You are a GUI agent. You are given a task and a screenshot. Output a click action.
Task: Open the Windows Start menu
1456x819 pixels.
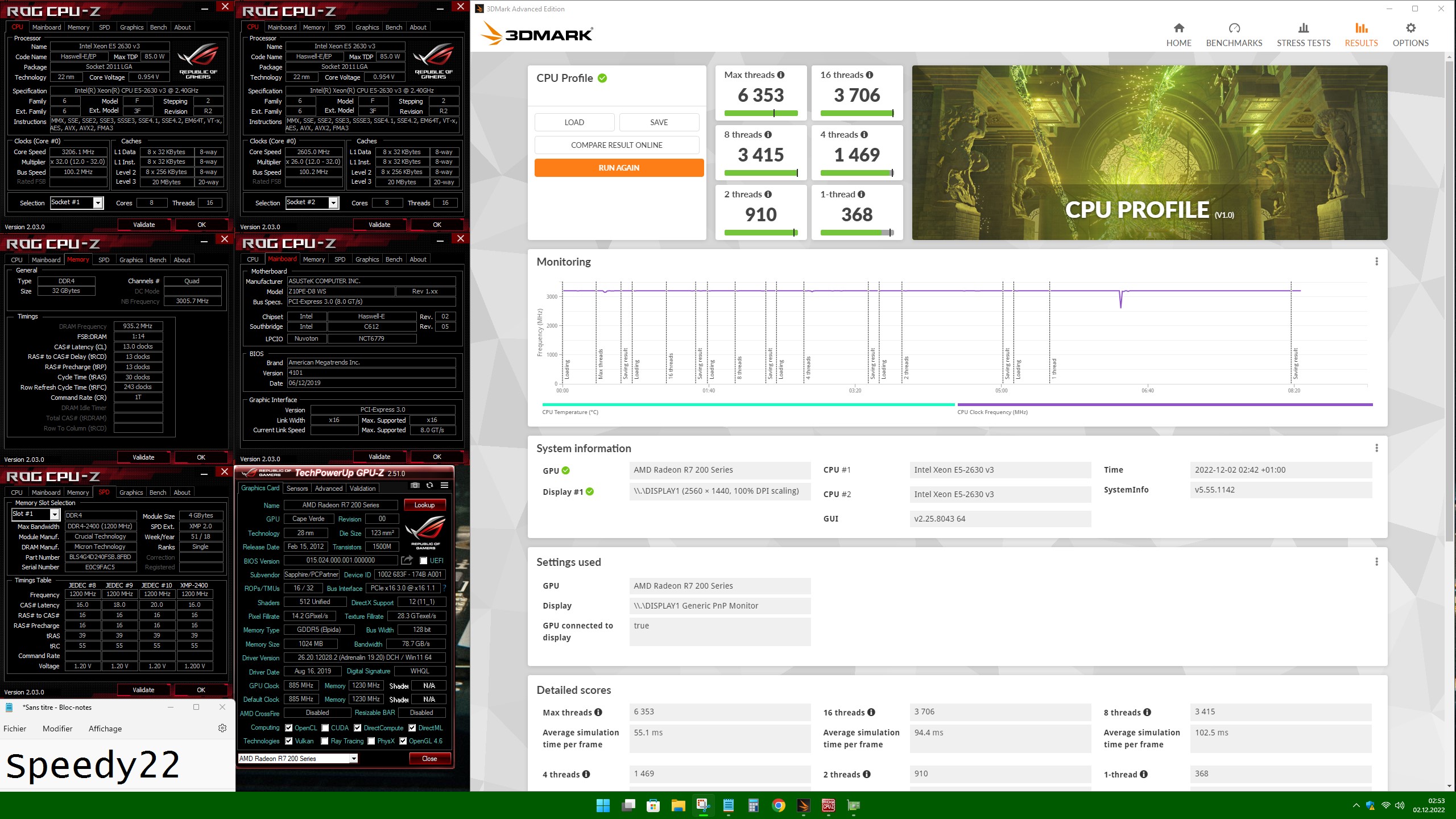click(603, 805)
